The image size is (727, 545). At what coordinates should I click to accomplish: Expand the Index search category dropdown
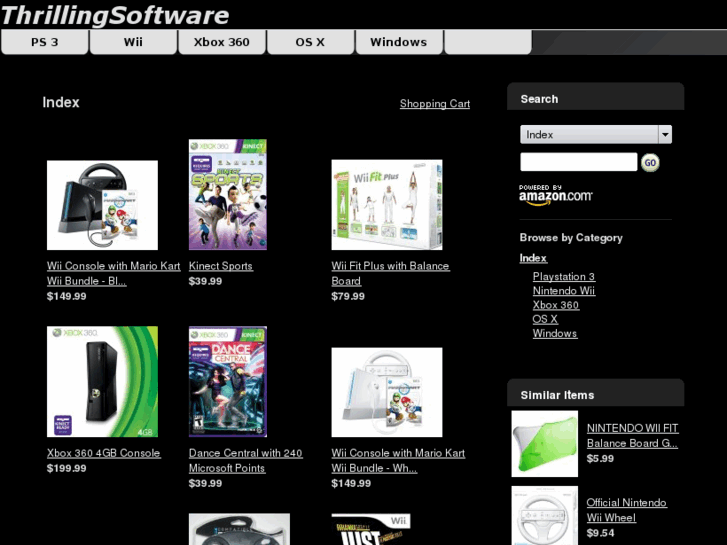tap(596, 135)
